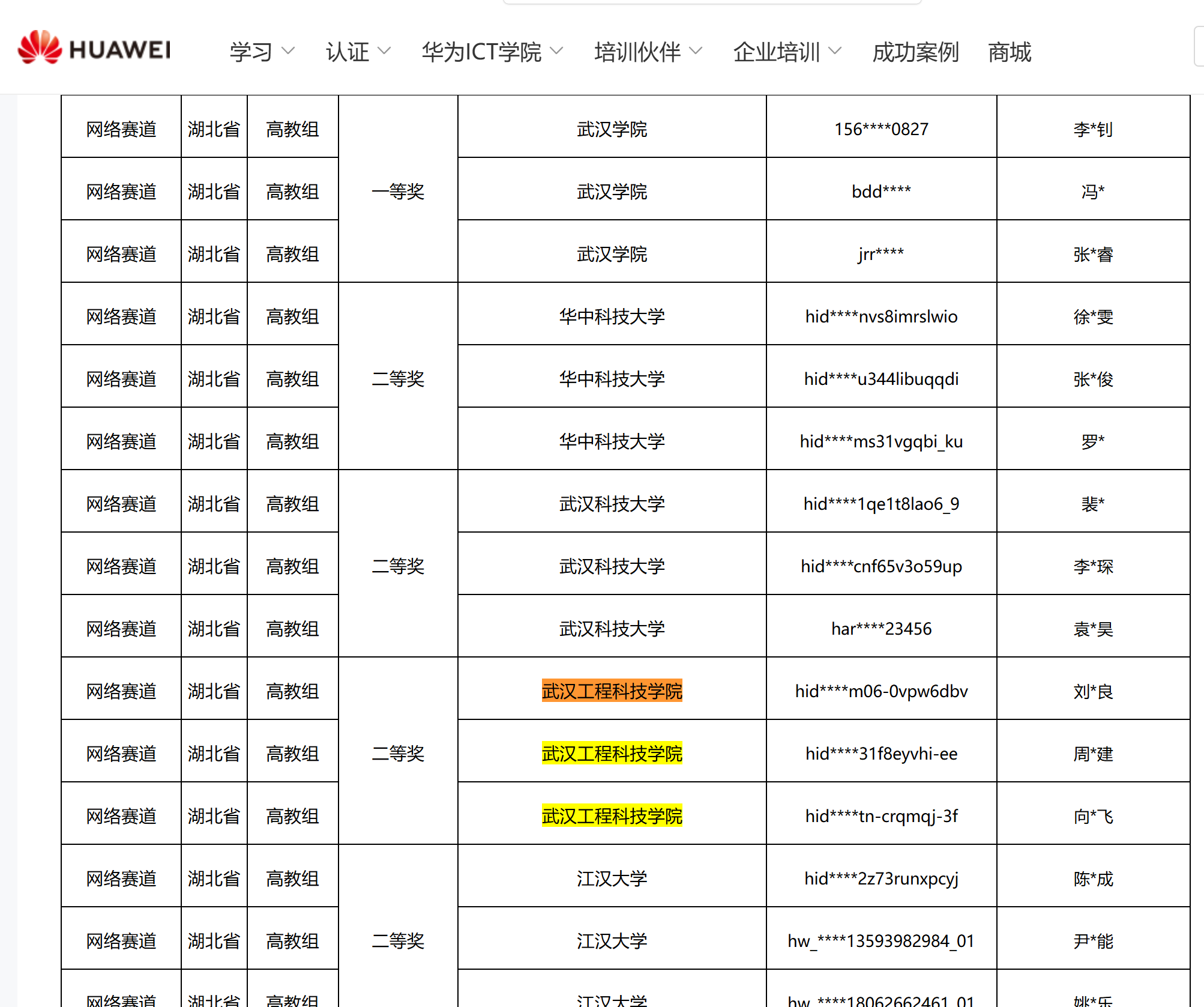1204x1007 pixels.
Task: Open the 培训伙伴 dropdown chevron
Action: click(x=696, y=51)
